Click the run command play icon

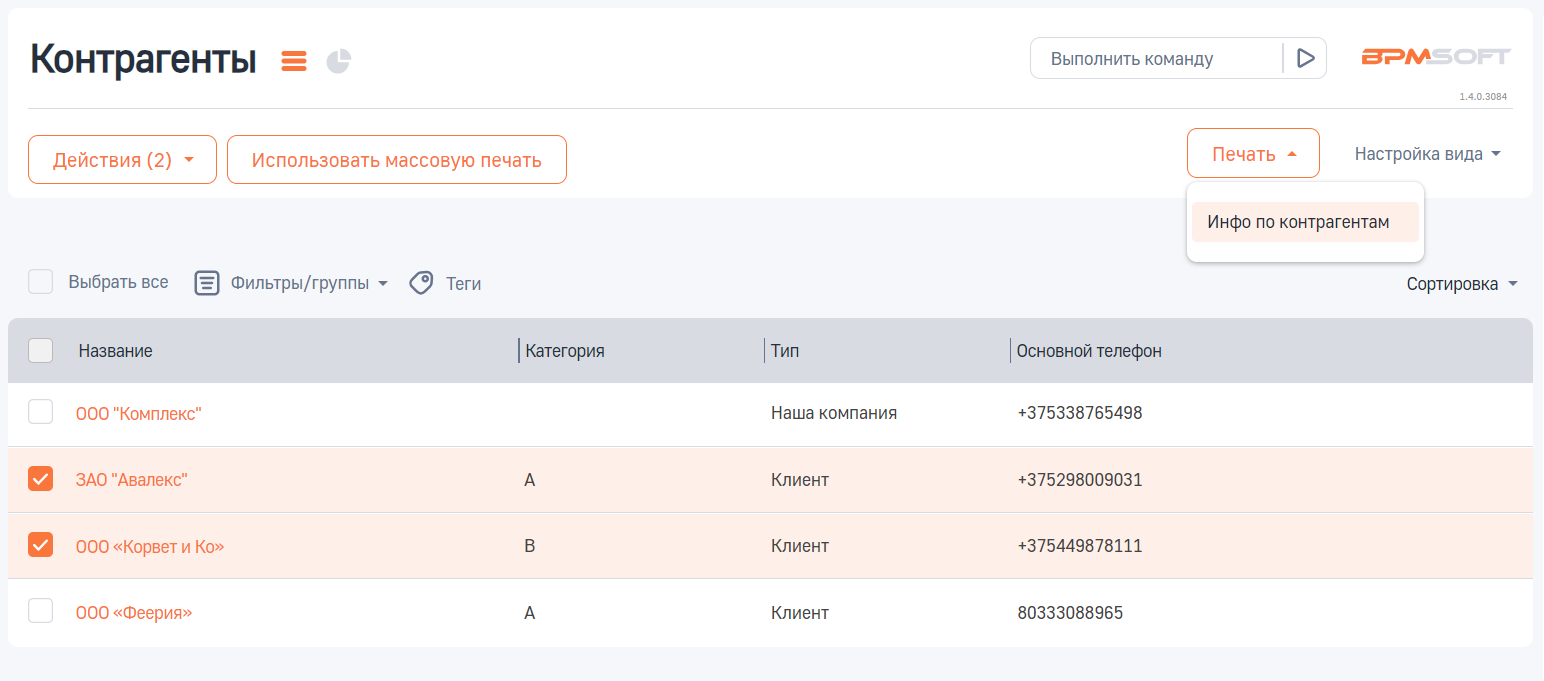1305,58
